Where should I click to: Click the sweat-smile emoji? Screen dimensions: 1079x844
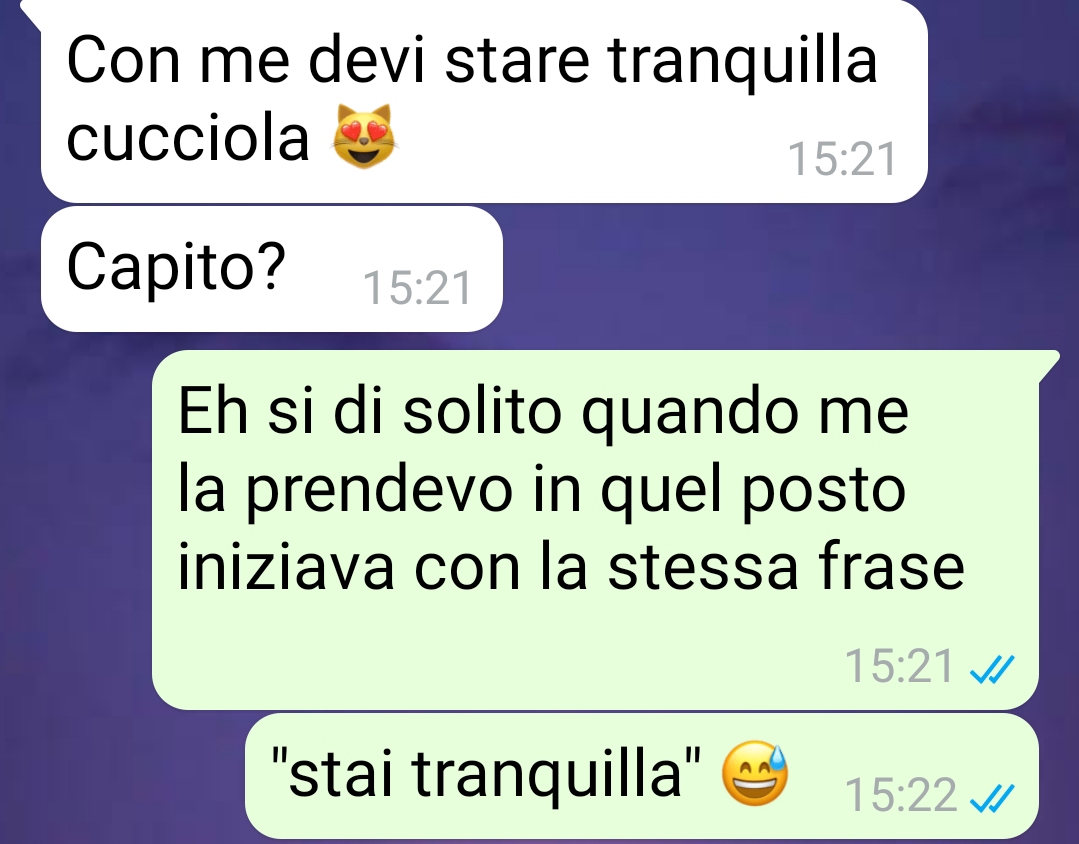point(755,774)
